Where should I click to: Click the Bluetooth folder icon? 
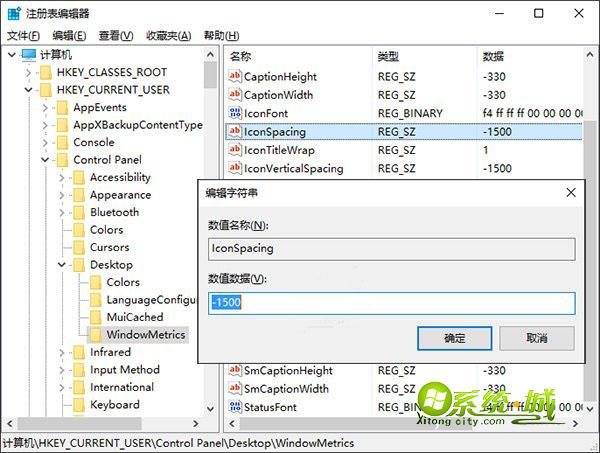[x=79, y=212]
